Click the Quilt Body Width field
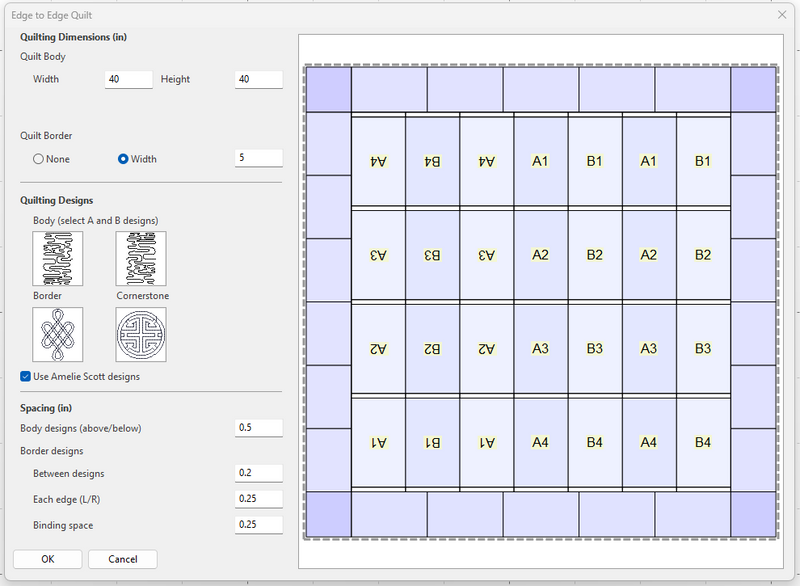 129,79
